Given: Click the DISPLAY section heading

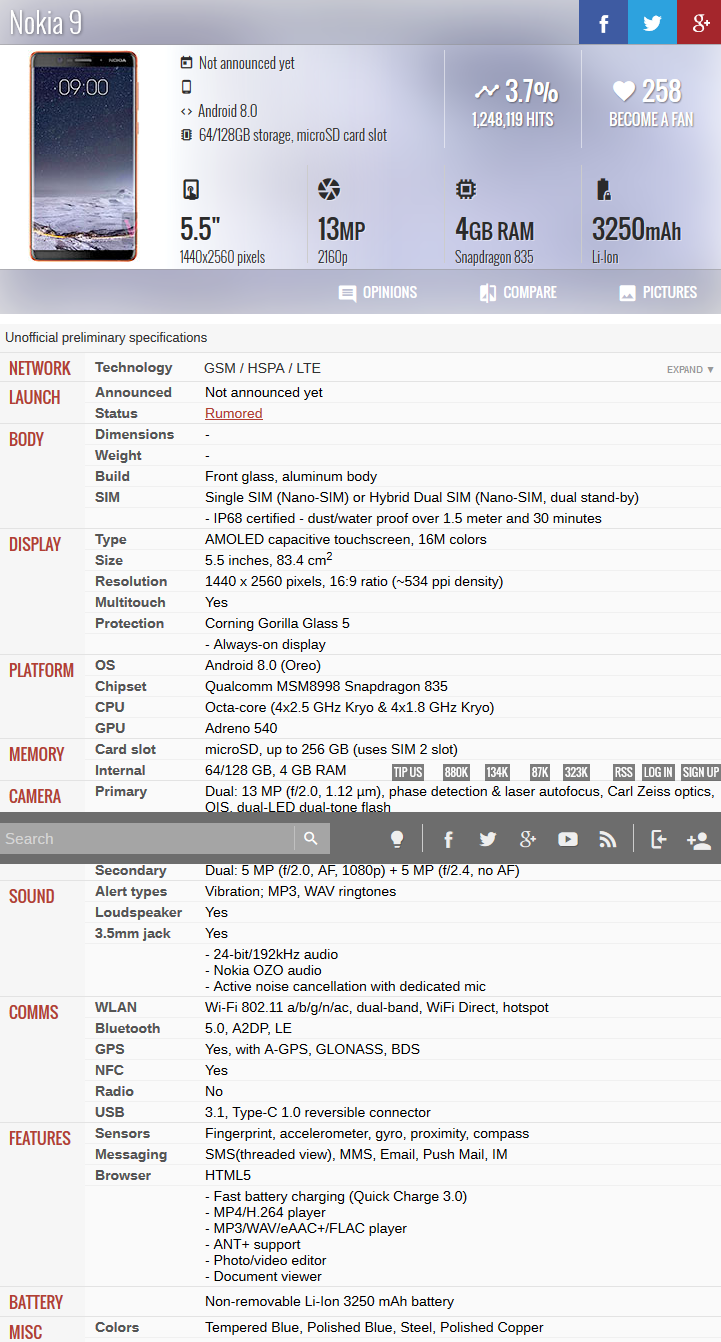Looking at the screenshot, I should 35,544.
